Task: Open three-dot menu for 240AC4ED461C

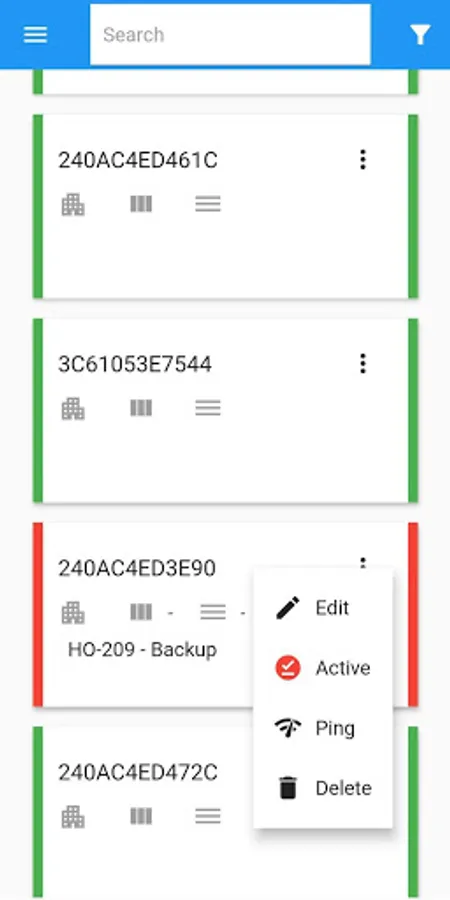Action: tap(363, 160)
